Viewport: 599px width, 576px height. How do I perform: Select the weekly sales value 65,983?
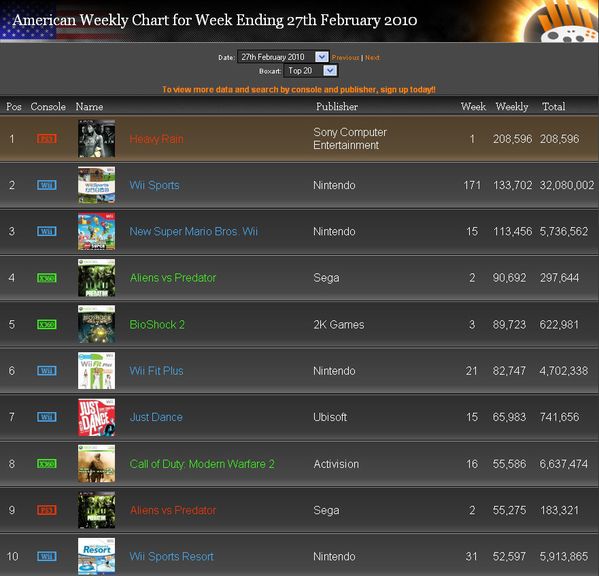coord(509,417)
